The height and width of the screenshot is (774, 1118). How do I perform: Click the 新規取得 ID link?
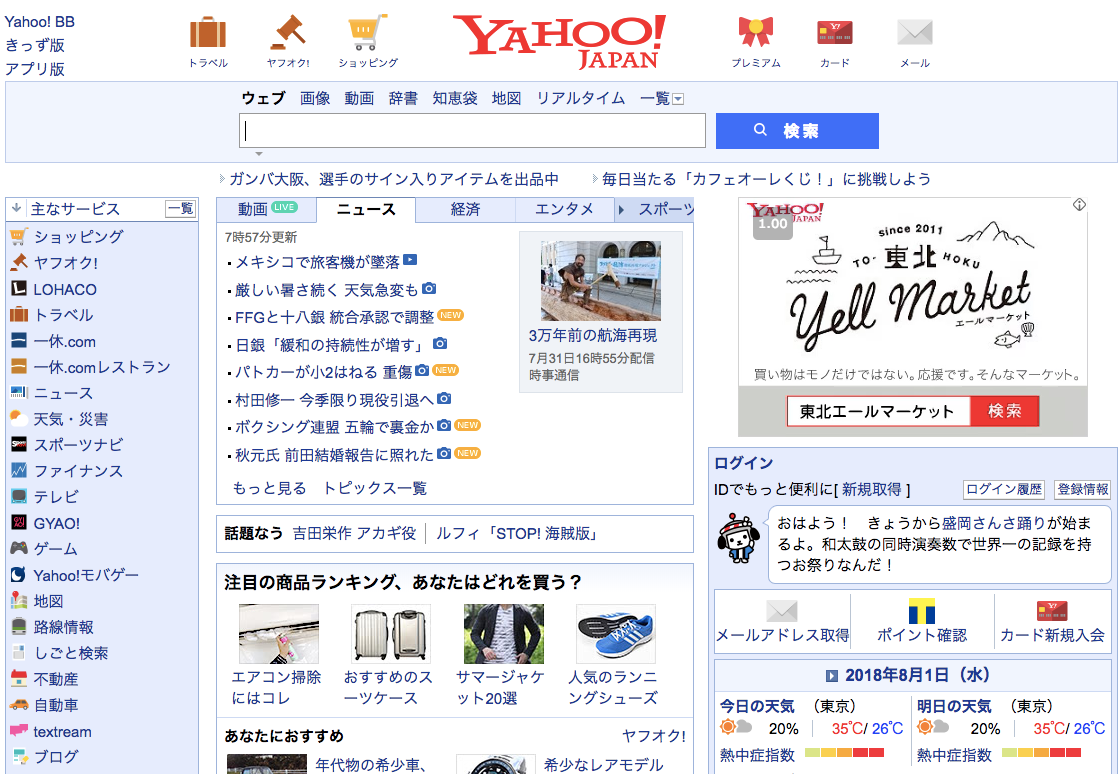871,490
